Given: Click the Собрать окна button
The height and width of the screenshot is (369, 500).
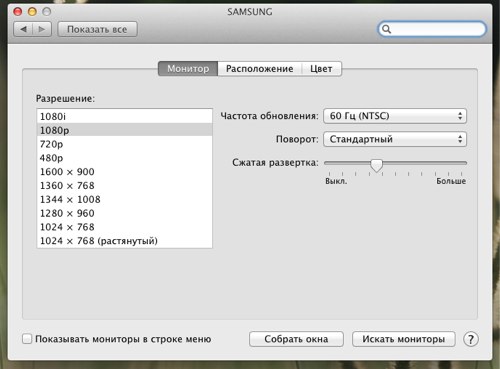Looking at the screenshot, I should (296, 339).
